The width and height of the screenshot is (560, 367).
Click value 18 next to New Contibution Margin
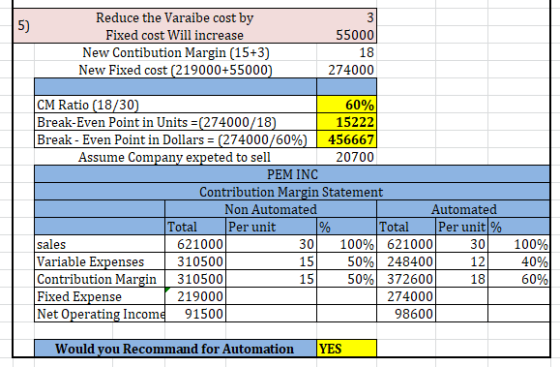click(x=346, y=52)
